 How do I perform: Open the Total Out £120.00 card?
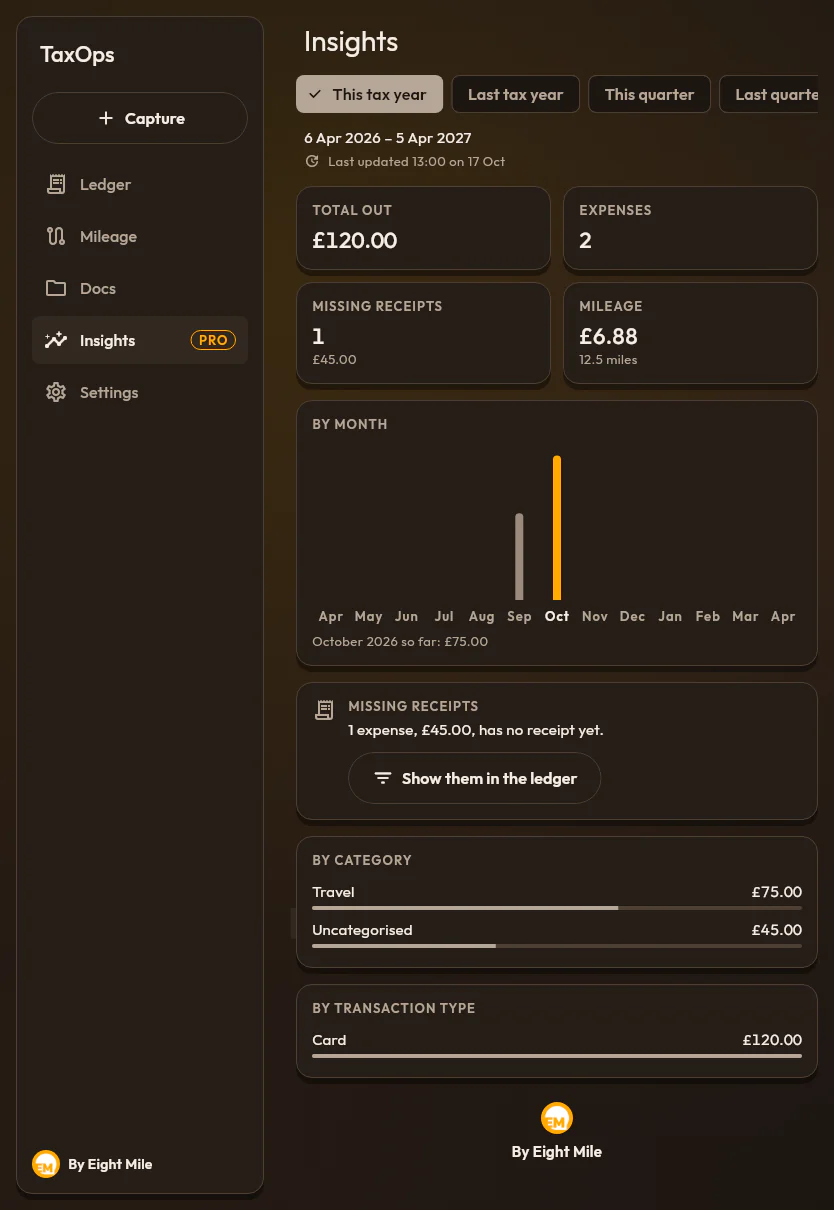coord(423,228)
